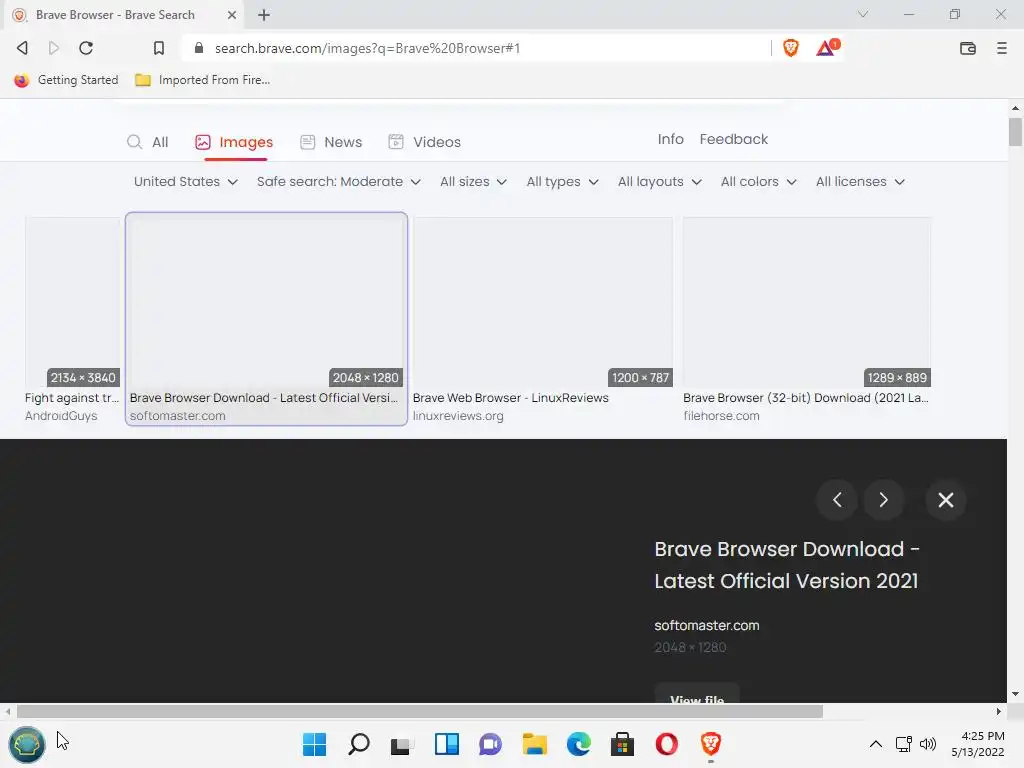The width and height of the screenshot is (1024, 768).
Task: Open File Explorer from taskbar
Action: pos(534,744)
